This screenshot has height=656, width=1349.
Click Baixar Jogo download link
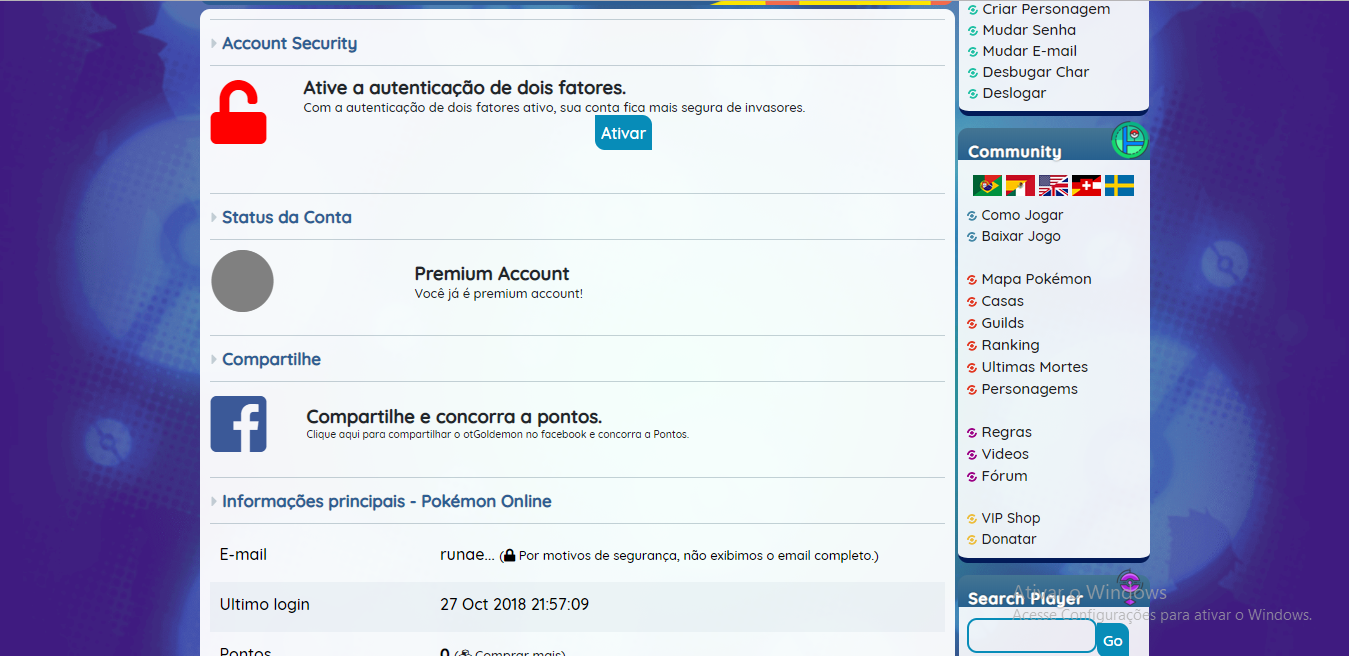point(1020,236)
